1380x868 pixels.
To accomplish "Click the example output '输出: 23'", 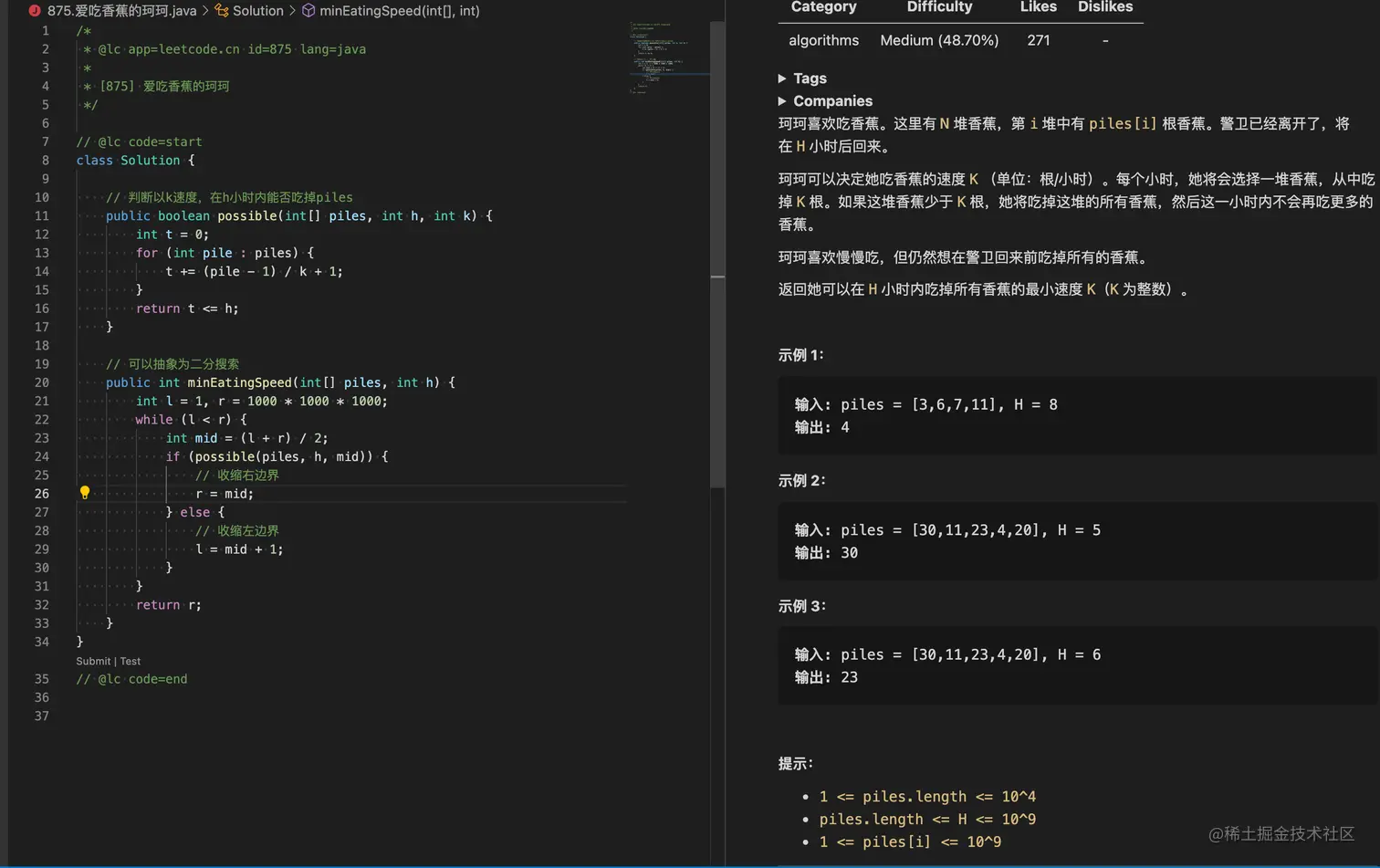I will click(827, 677).
